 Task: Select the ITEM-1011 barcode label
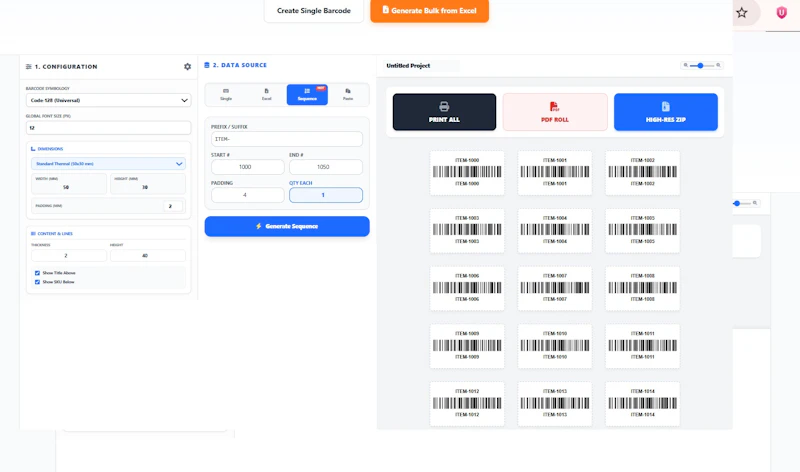tap(642, 345)
